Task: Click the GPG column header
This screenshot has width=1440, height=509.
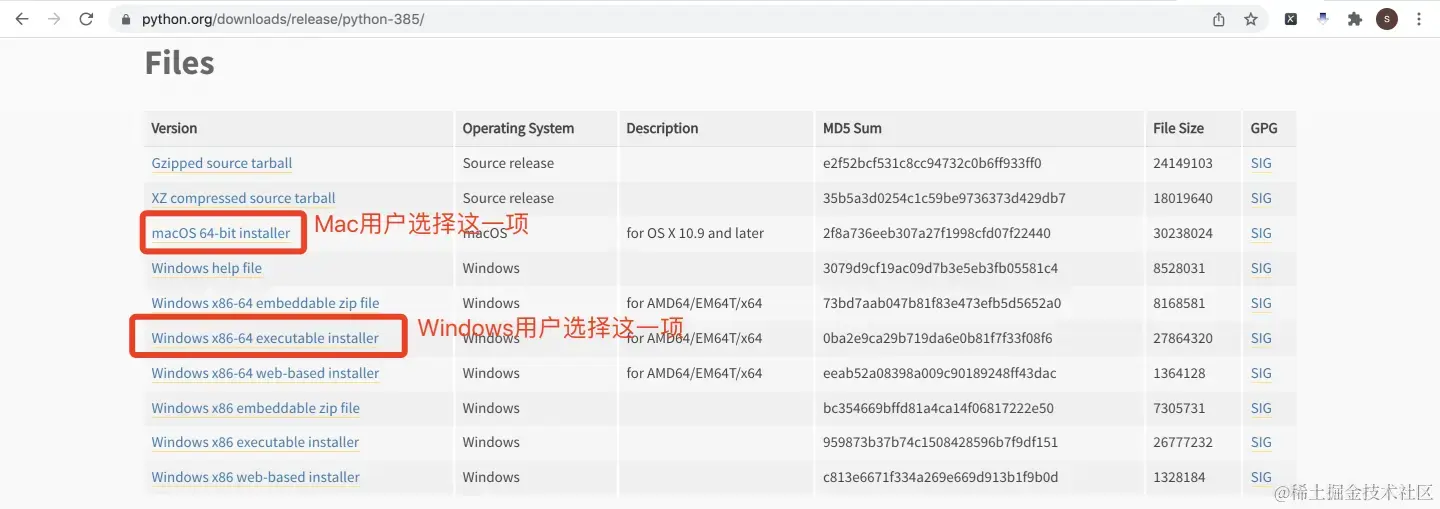Action: click(x=1264, y=128)
